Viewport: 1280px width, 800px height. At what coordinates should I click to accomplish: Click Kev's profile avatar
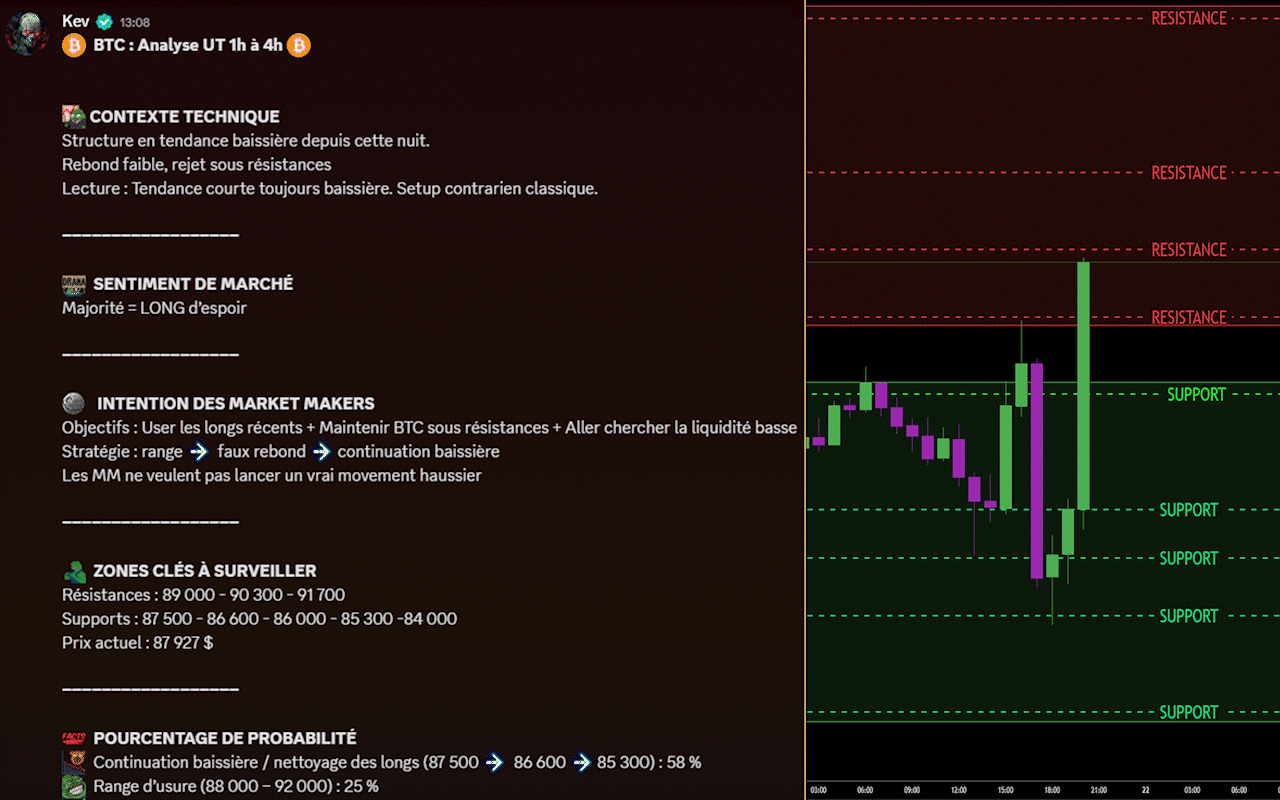[x=27, y=33]
